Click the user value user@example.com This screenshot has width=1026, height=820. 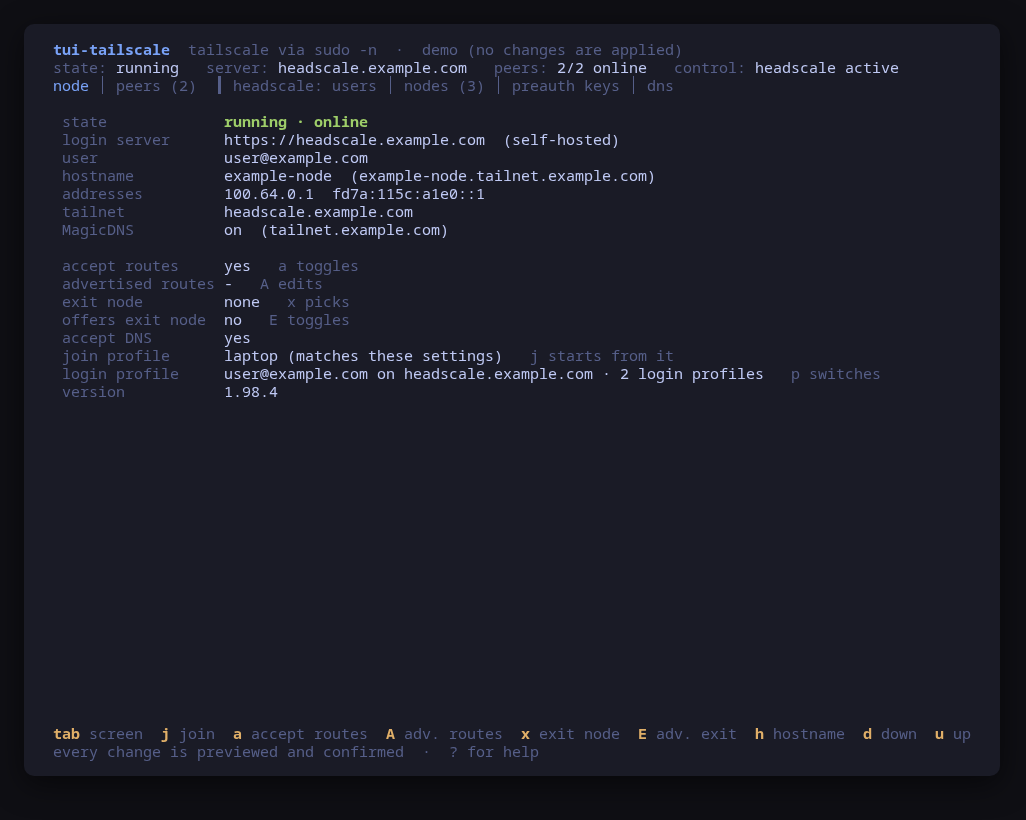tap(296, 158)
